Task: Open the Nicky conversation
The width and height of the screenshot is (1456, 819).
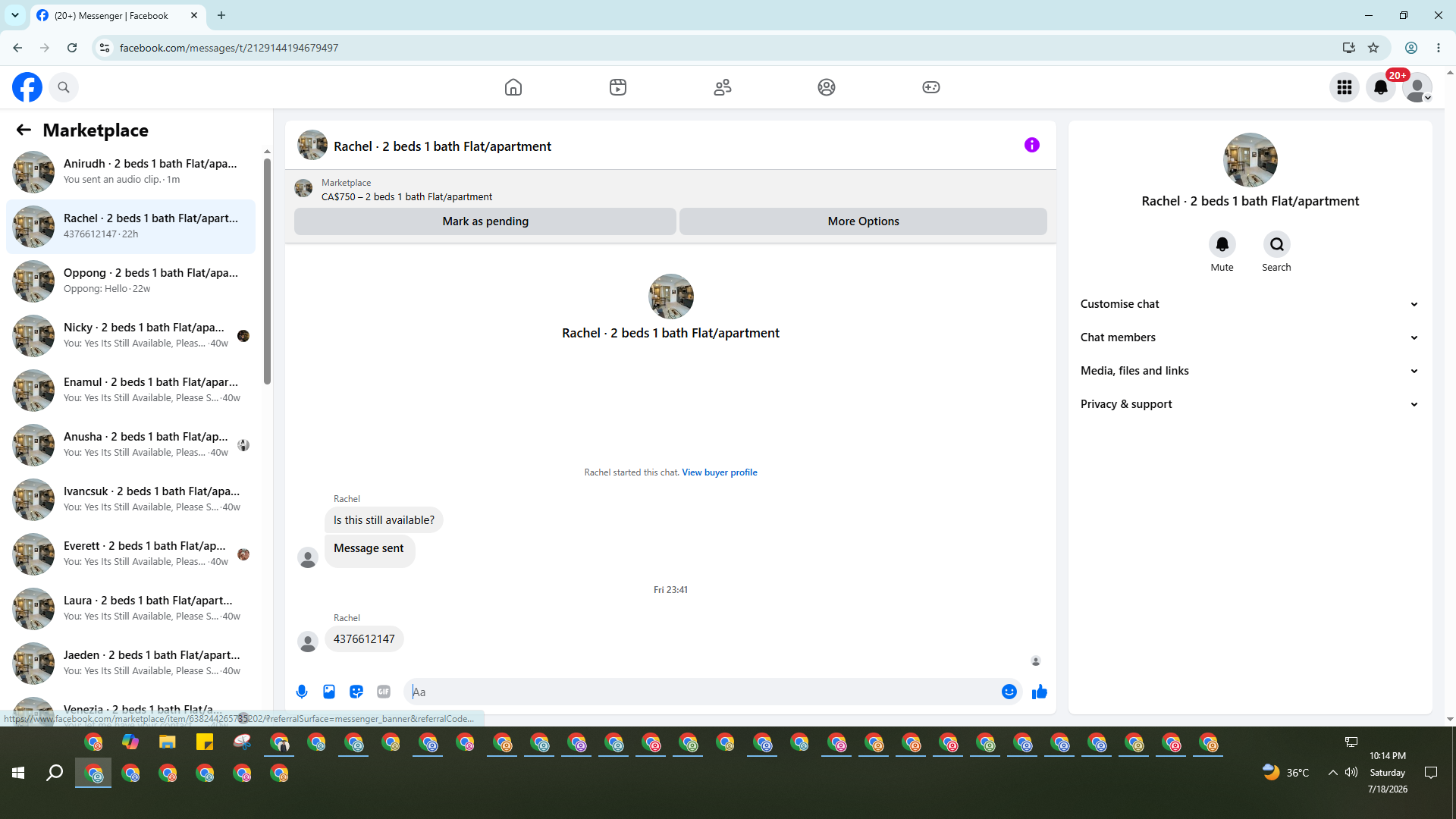Action: tap(130, 335)
